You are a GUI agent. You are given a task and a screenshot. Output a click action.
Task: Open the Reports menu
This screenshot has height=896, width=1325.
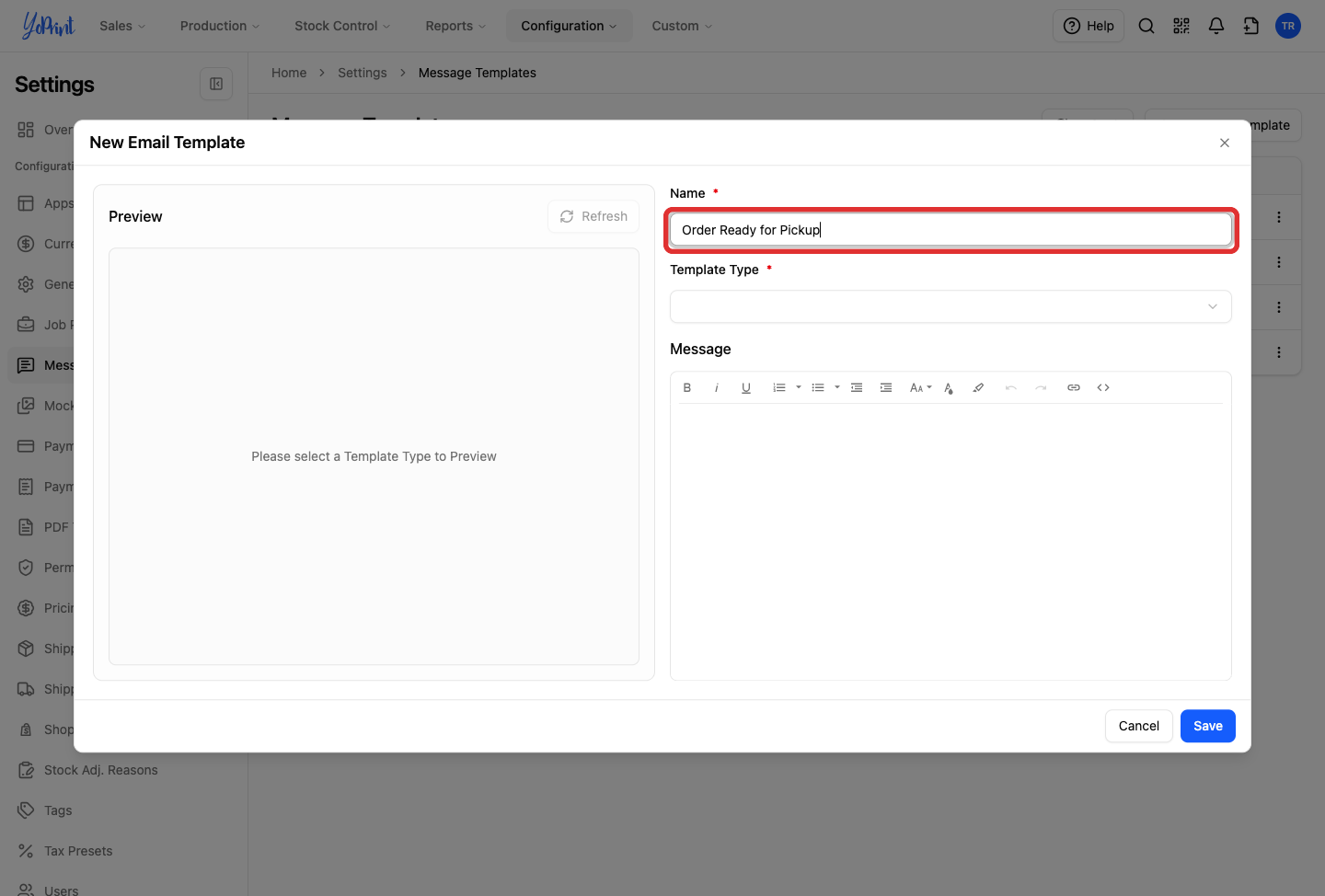(455, 26)
